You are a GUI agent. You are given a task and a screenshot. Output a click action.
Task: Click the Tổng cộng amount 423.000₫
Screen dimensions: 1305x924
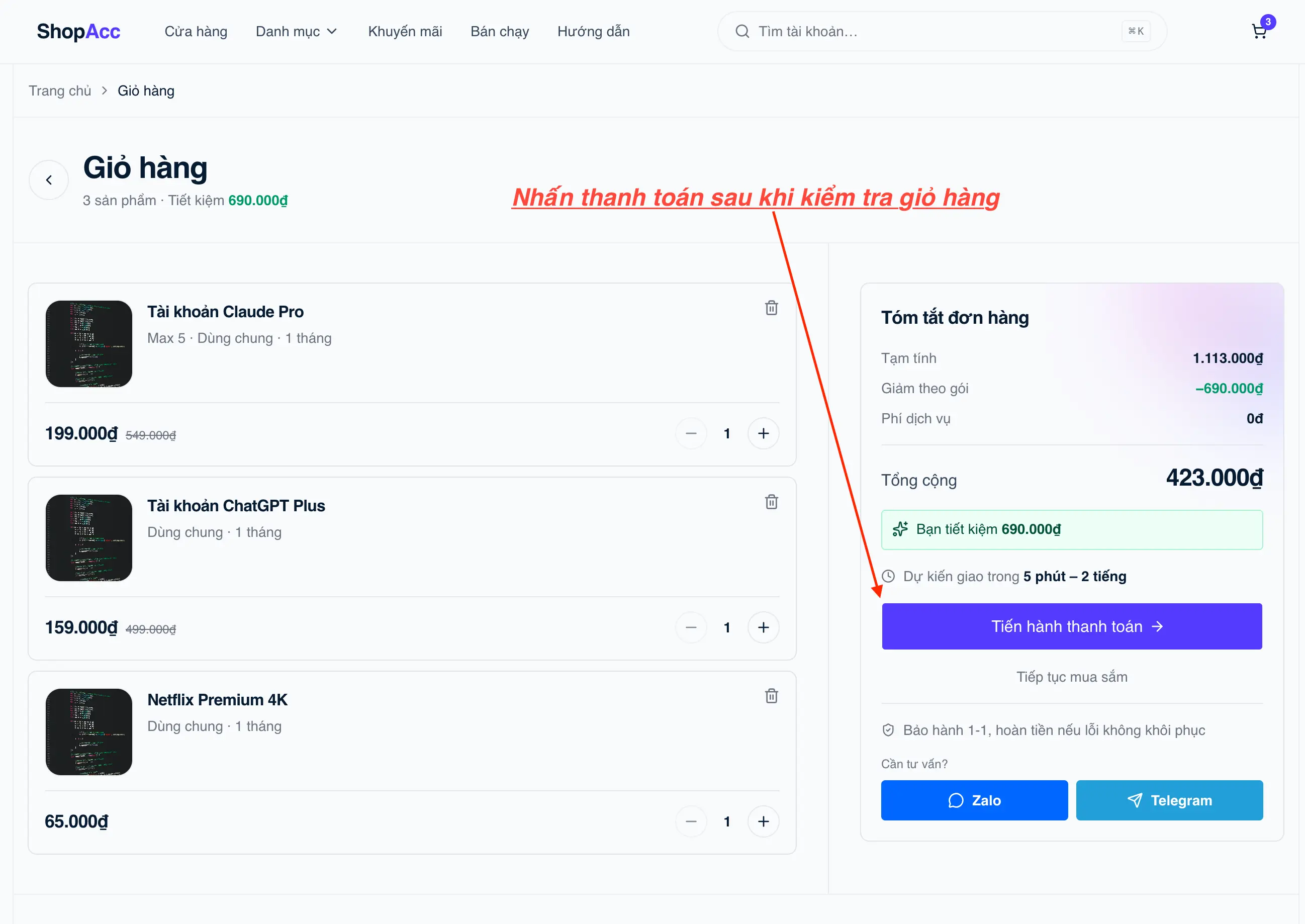click(x=1214, y=478)
